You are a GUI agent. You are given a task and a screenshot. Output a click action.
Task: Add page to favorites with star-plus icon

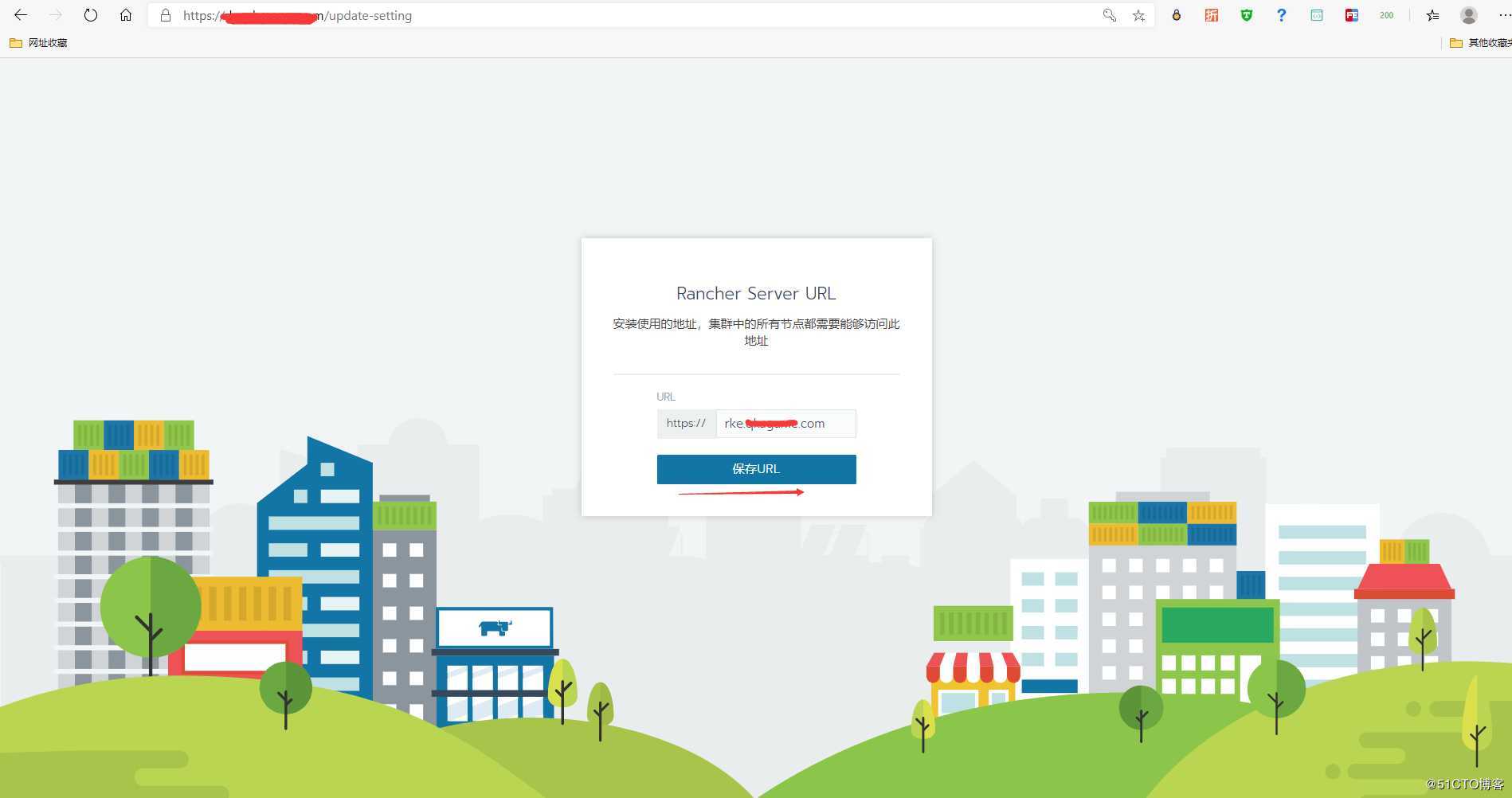(1139, 15)
